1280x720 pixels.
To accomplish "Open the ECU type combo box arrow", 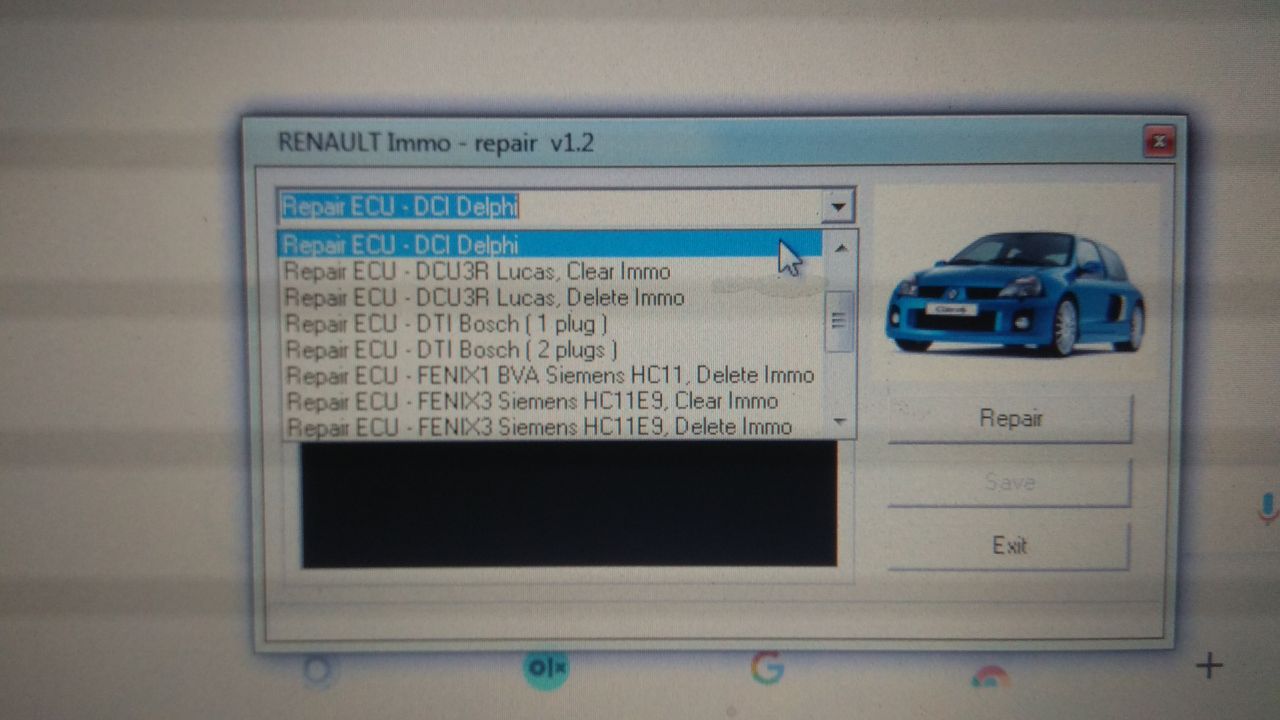I will 837,207.
